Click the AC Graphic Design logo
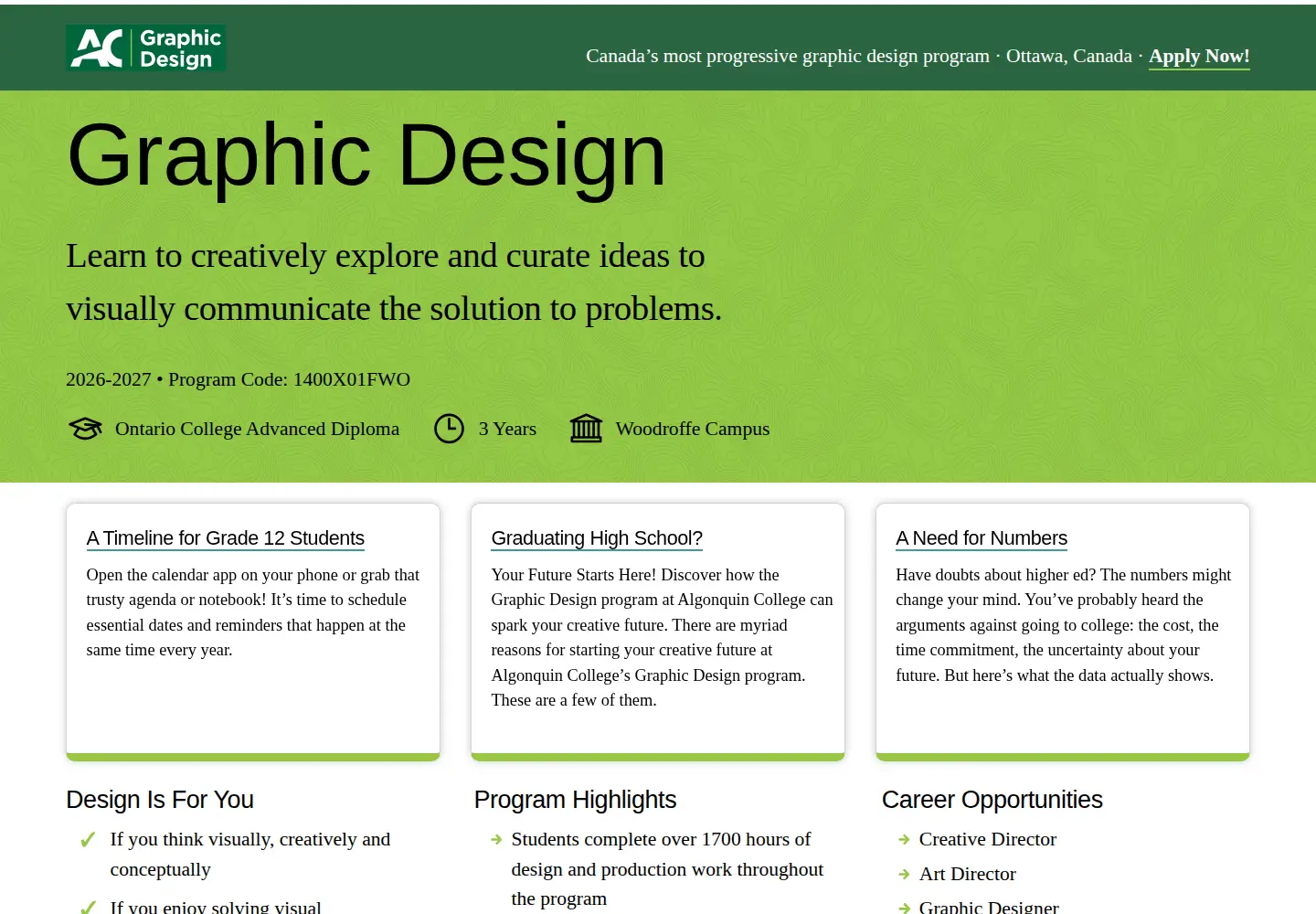This screenshot has height=914, width=1316. (x=146, y=48)
